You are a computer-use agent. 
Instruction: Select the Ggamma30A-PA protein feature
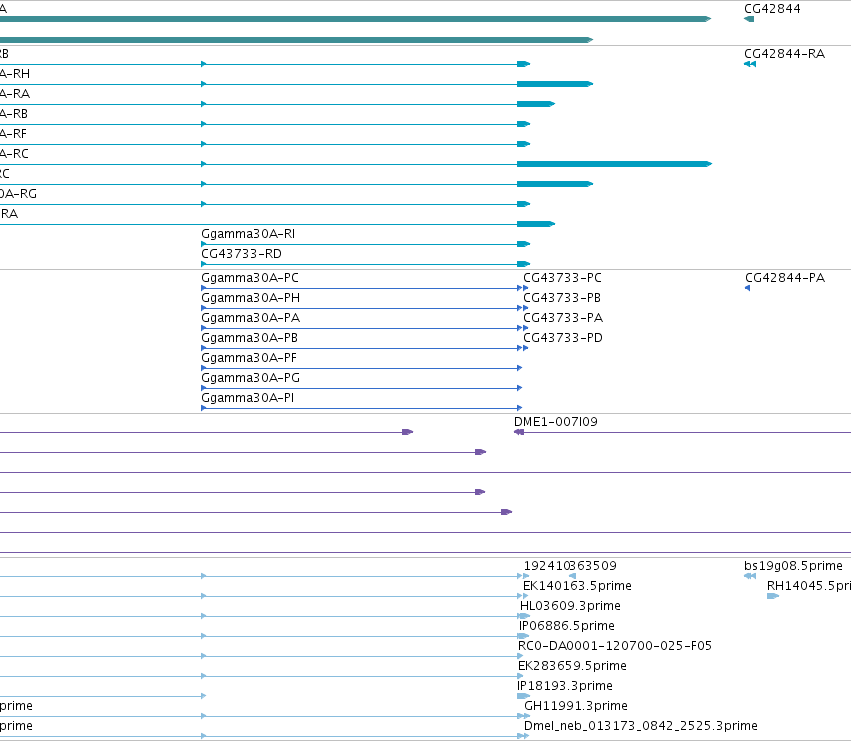361,328
